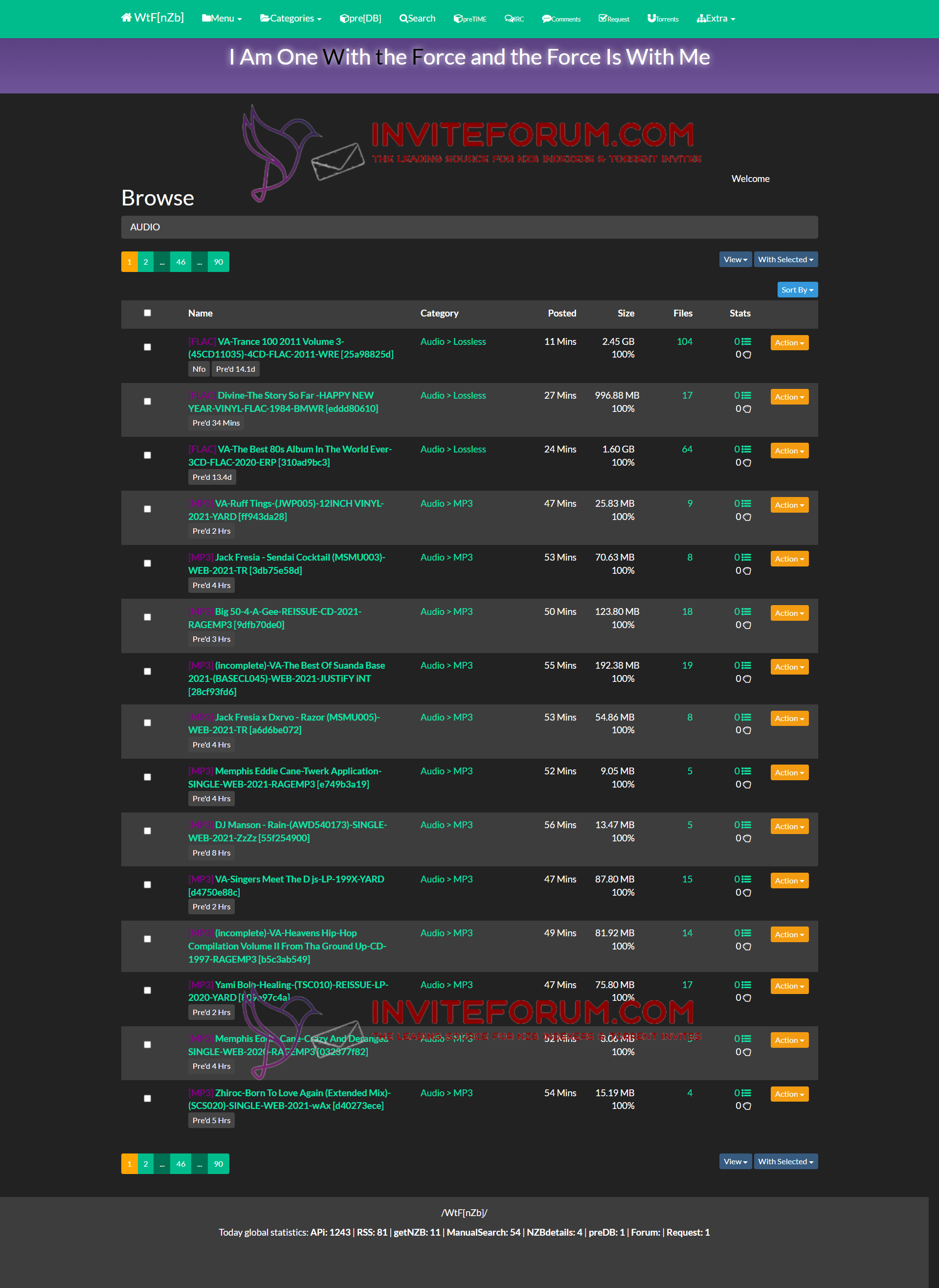Open Request check icon link
This screenshot has width=939, height=1288.
coord(614,19)
